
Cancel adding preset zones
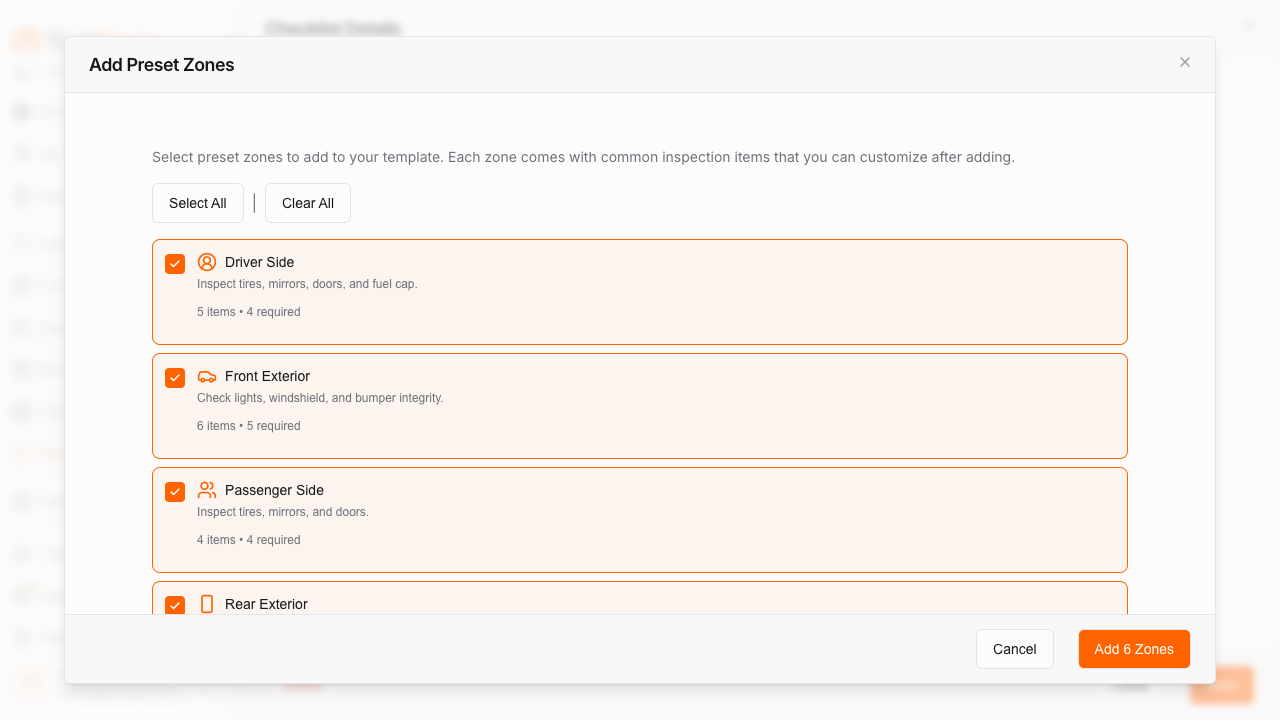point(1014,649)
